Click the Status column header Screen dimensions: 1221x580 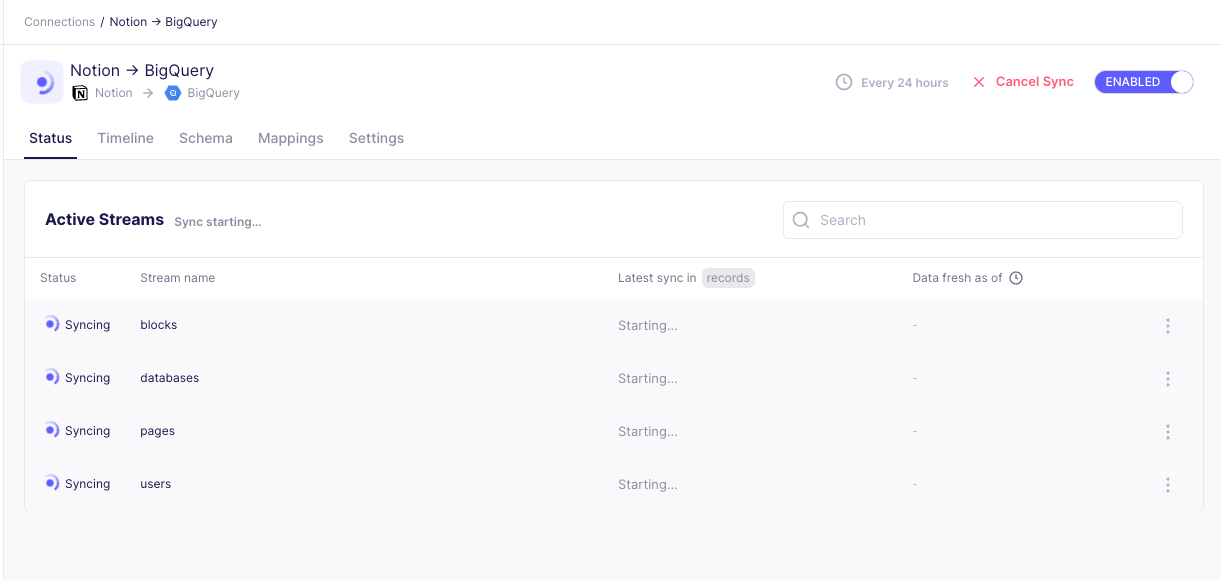58,278
